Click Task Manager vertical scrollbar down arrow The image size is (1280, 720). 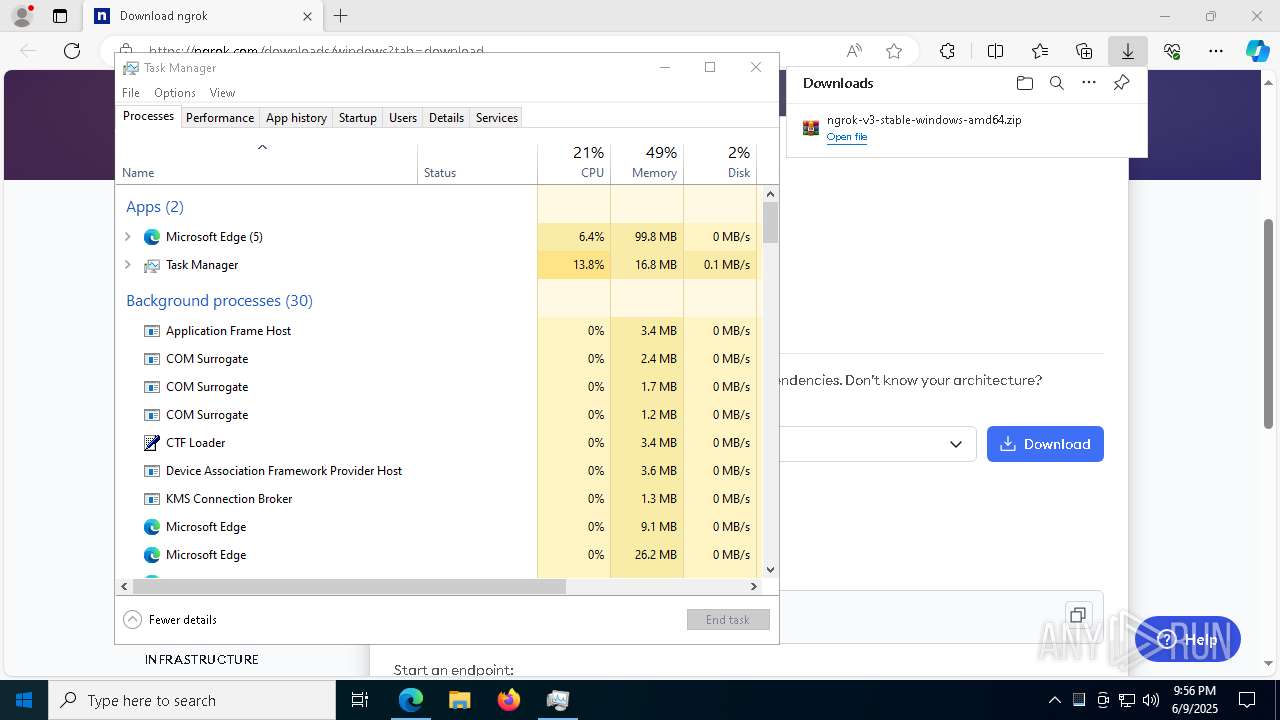pyautogui.click(x=770, y=569)
